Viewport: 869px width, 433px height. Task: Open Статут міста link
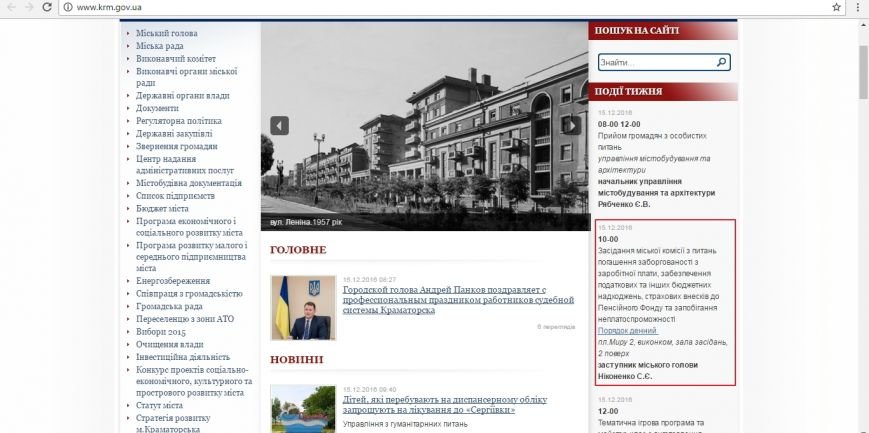click(159, 405)
